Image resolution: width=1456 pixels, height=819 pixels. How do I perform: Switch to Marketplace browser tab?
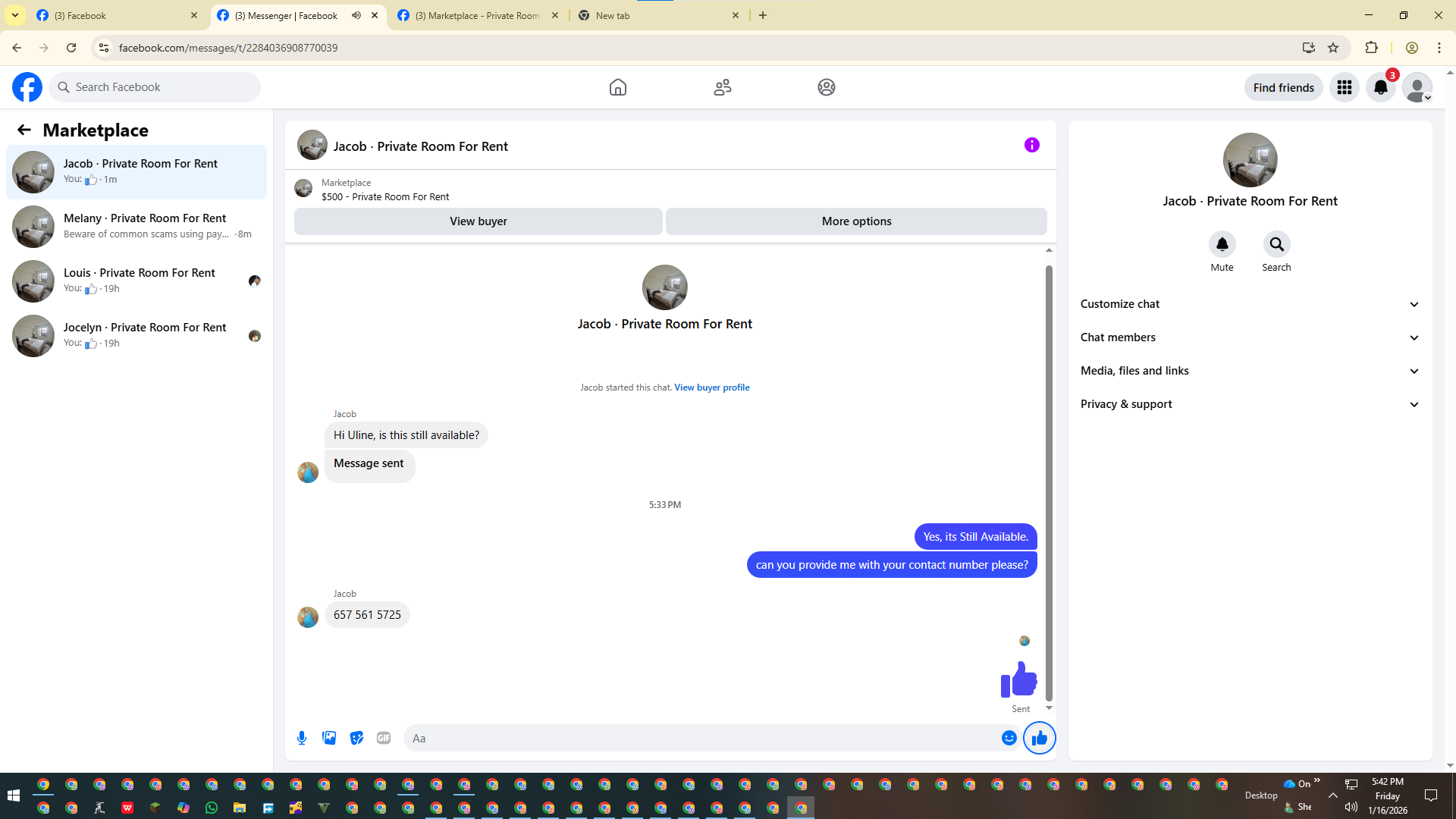(x=476, y=15)
